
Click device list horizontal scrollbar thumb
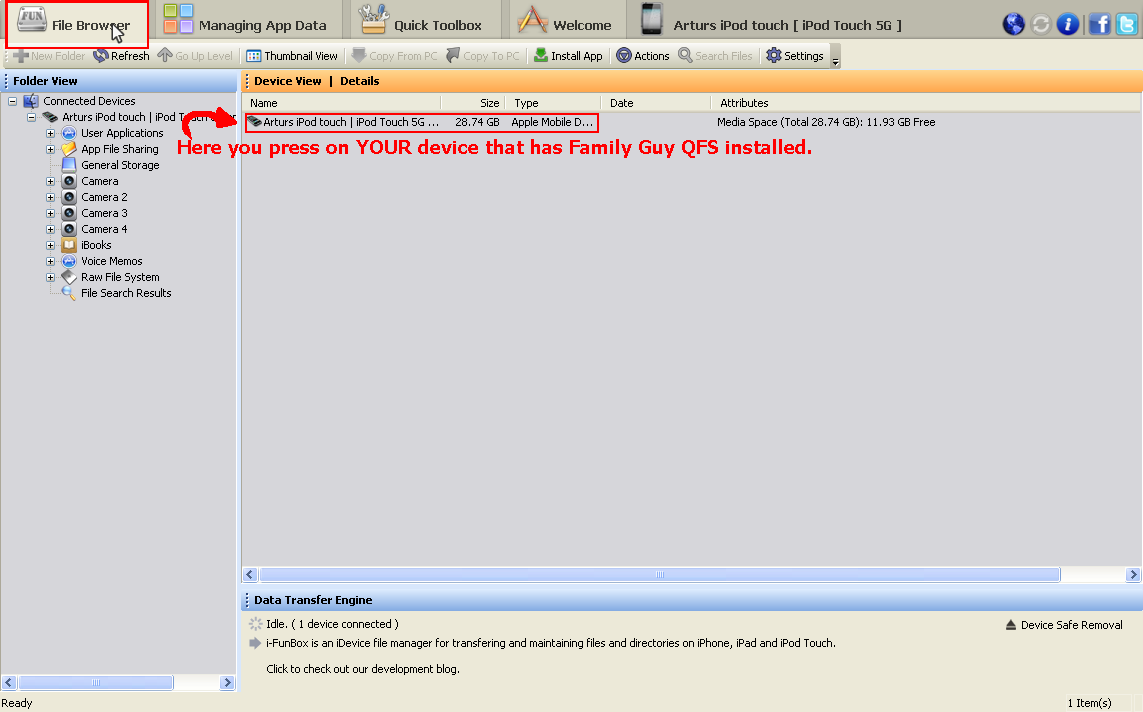pos(660,575)
